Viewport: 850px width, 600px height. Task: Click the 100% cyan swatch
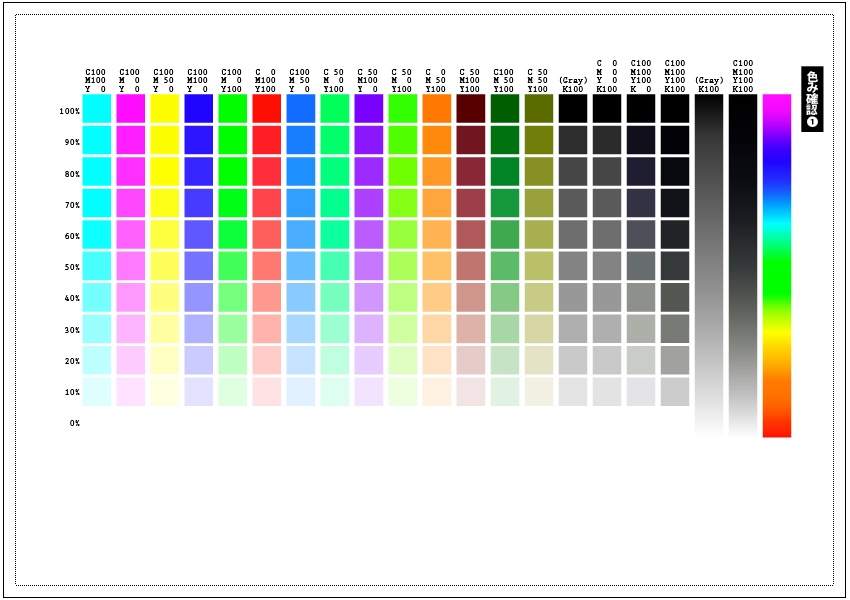point(96,108)
